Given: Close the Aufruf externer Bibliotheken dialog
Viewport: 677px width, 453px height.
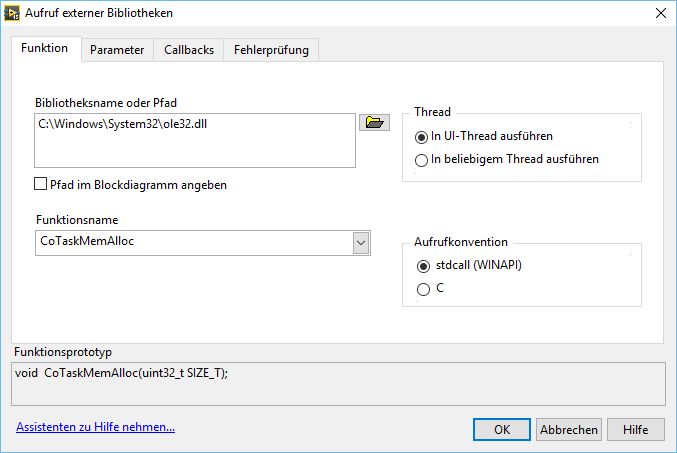Looking at the screenshot, I should (660, 13).
